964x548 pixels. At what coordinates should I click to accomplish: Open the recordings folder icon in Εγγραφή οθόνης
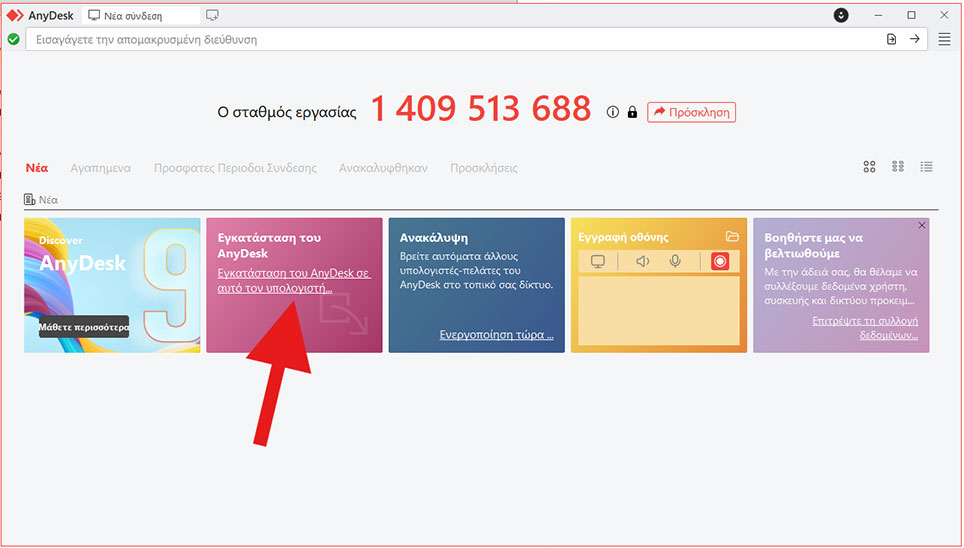click(732, 237)
